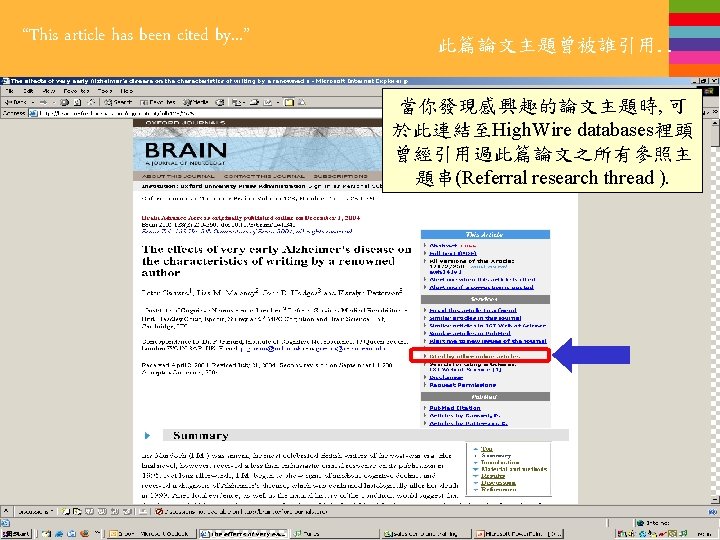Image resolution: width=720 pixels, height=540 pixels.
Task: Click the Stop loading icon in IE toolbar
Action: click(x=65, y=102)
